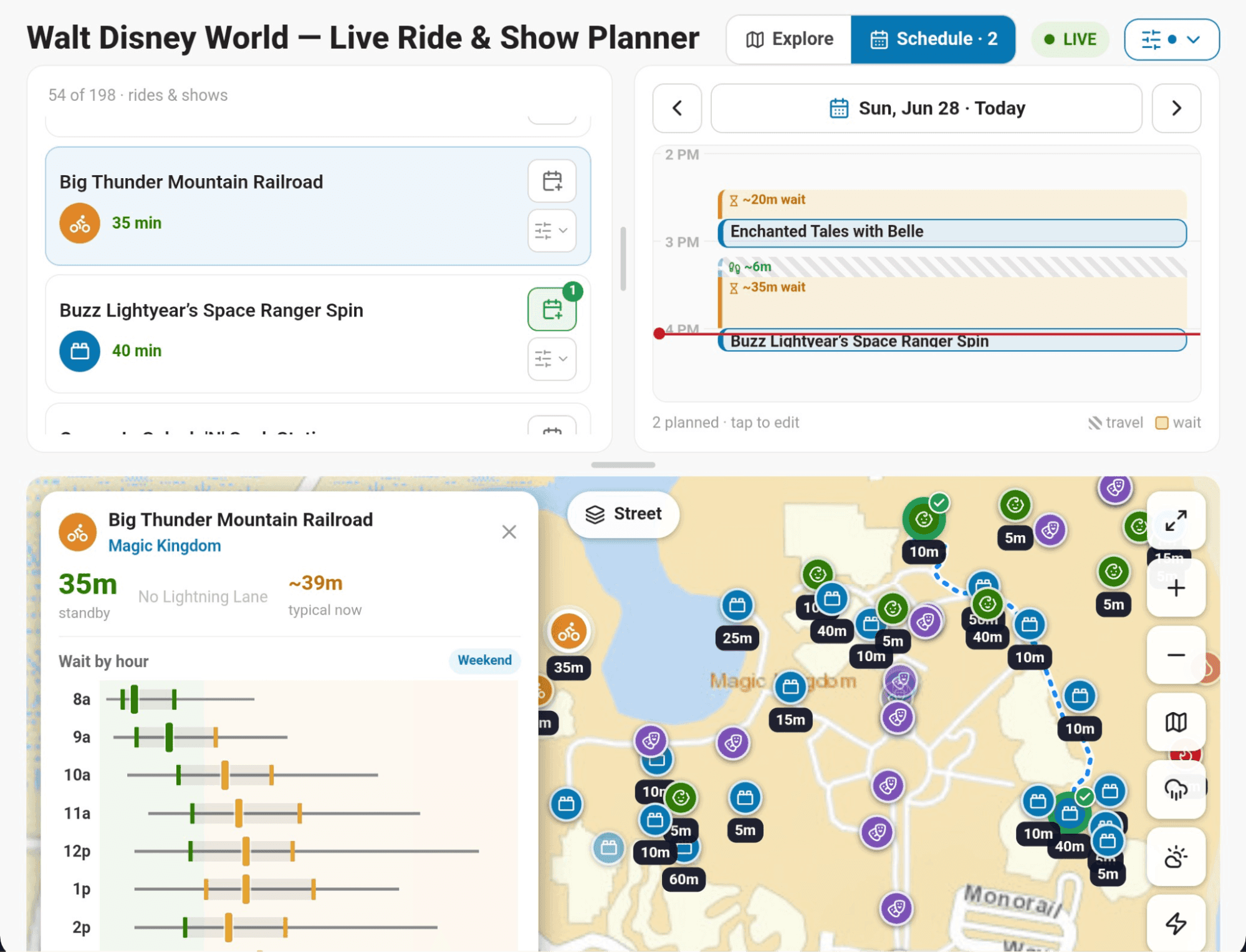Select the 25m ride marker on map
This screenshot has width=1246, height=952.
pos(737,604)
